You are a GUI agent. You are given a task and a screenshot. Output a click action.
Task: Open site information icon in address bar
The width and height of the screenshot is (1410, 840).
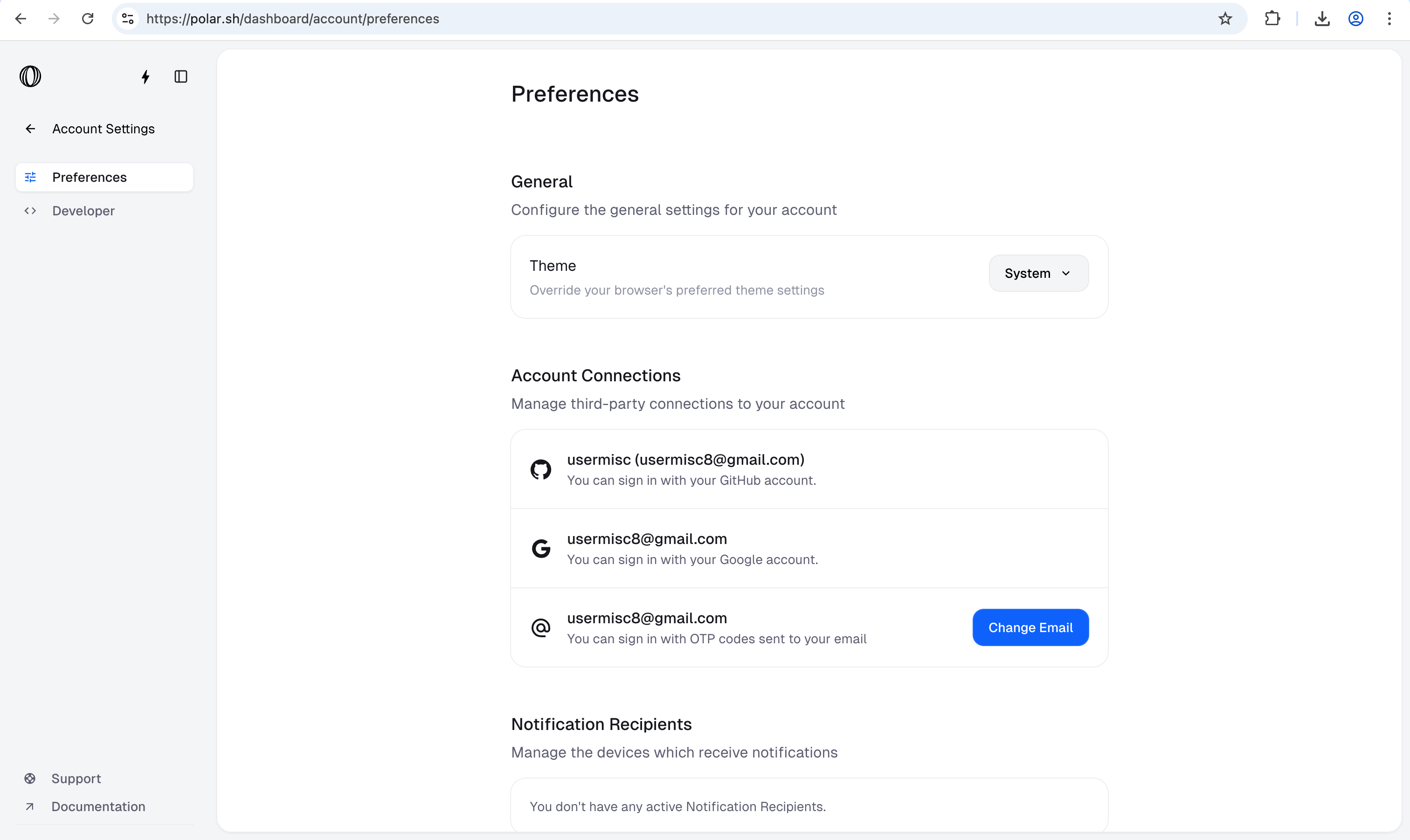click(128, 19)
